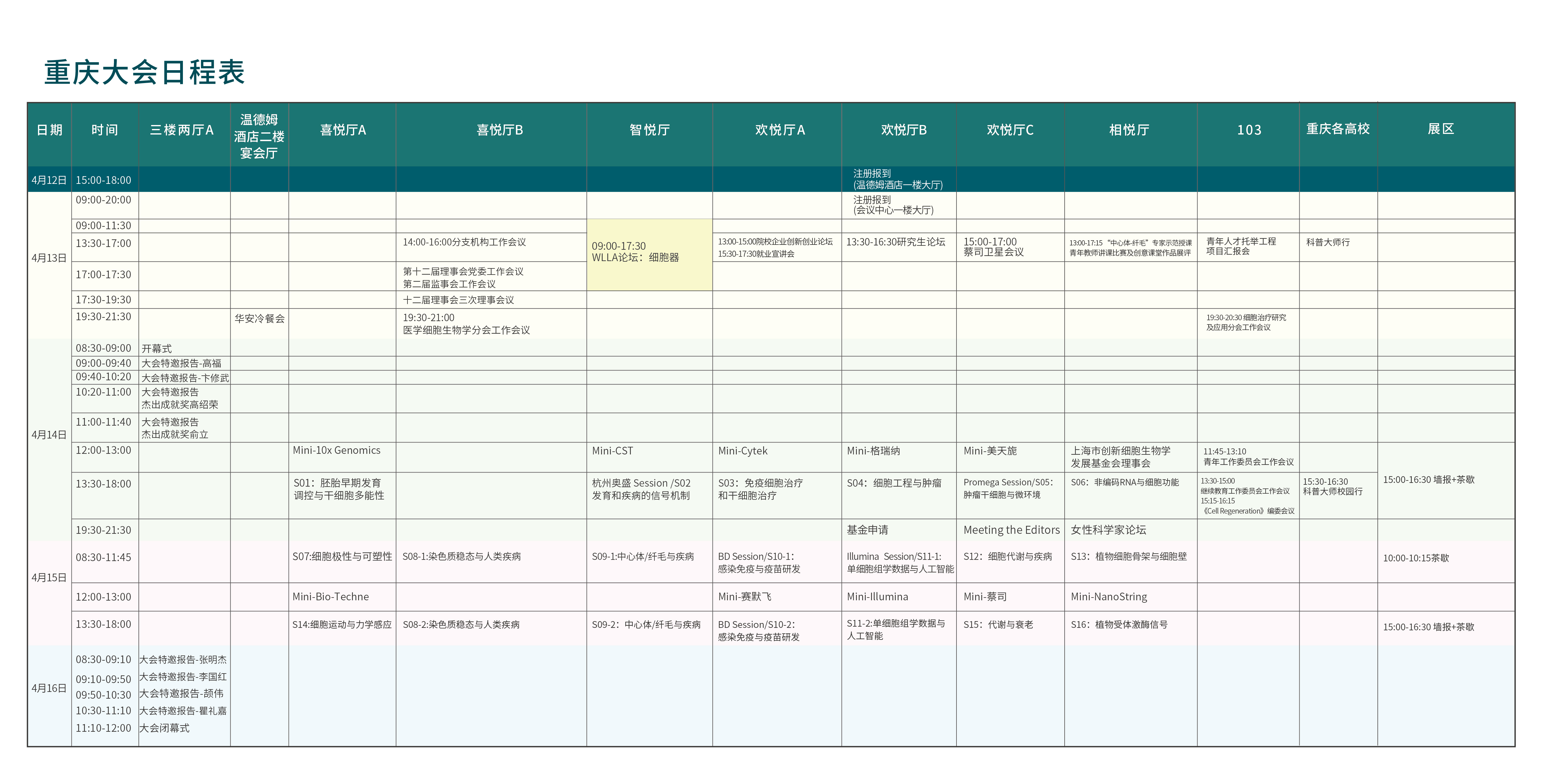Click the 展区 column header
1568x782 pixels.
(1440, 129)
